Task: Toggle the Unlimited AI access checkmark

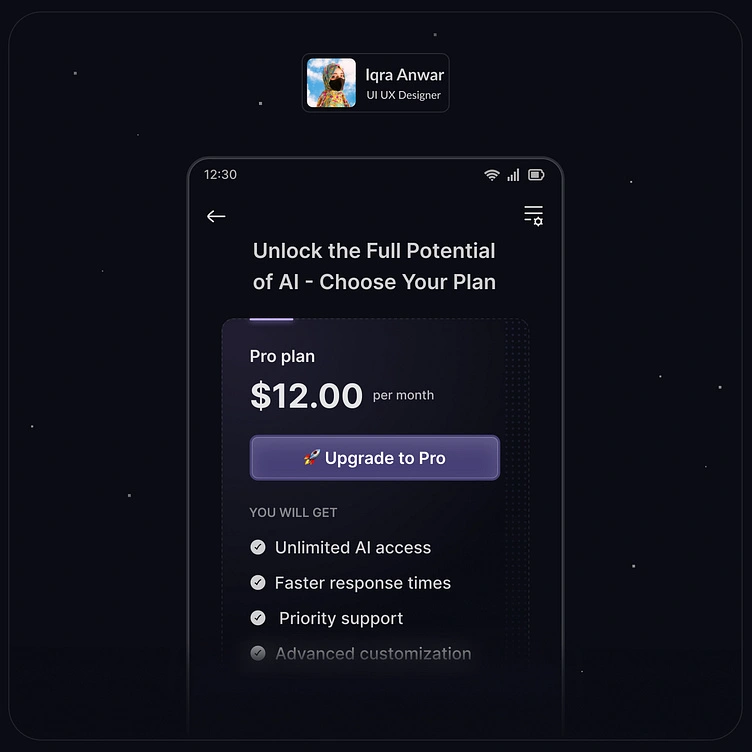Action: 258,547
